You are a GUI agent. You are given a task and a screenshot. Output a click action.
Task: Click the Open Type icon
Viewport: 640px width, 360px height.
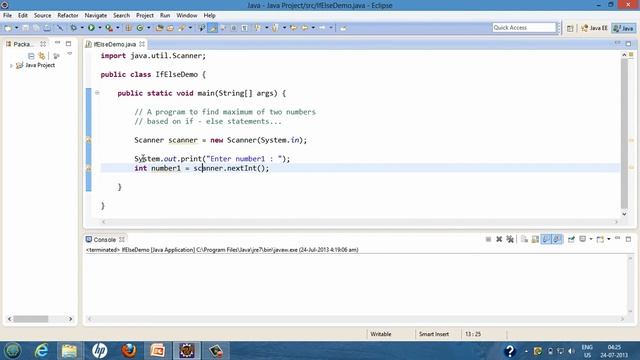159,28
